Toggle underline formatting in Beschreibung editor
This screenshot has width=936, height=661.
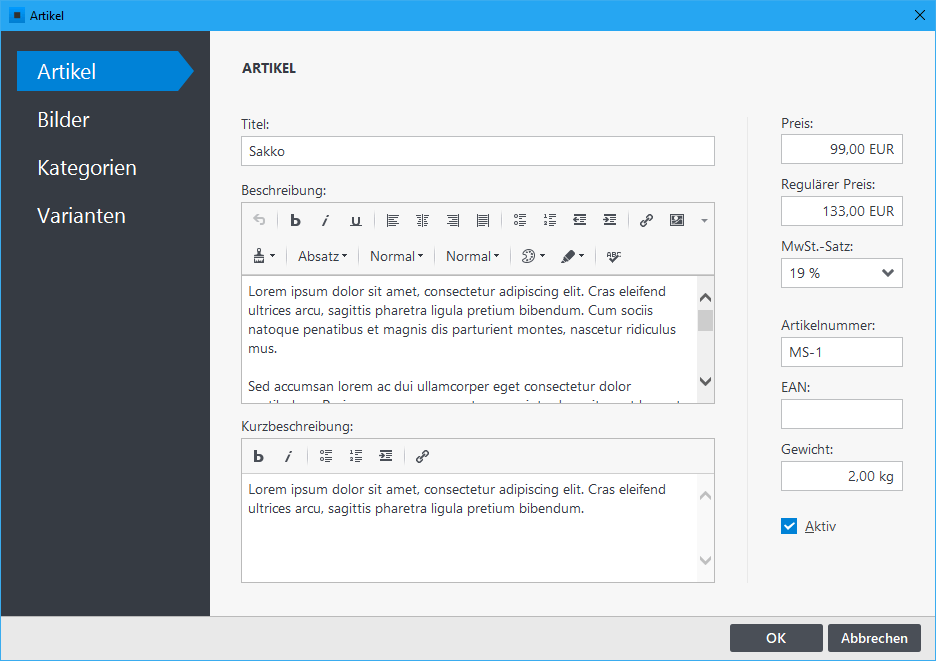click(x=356, y=220)
